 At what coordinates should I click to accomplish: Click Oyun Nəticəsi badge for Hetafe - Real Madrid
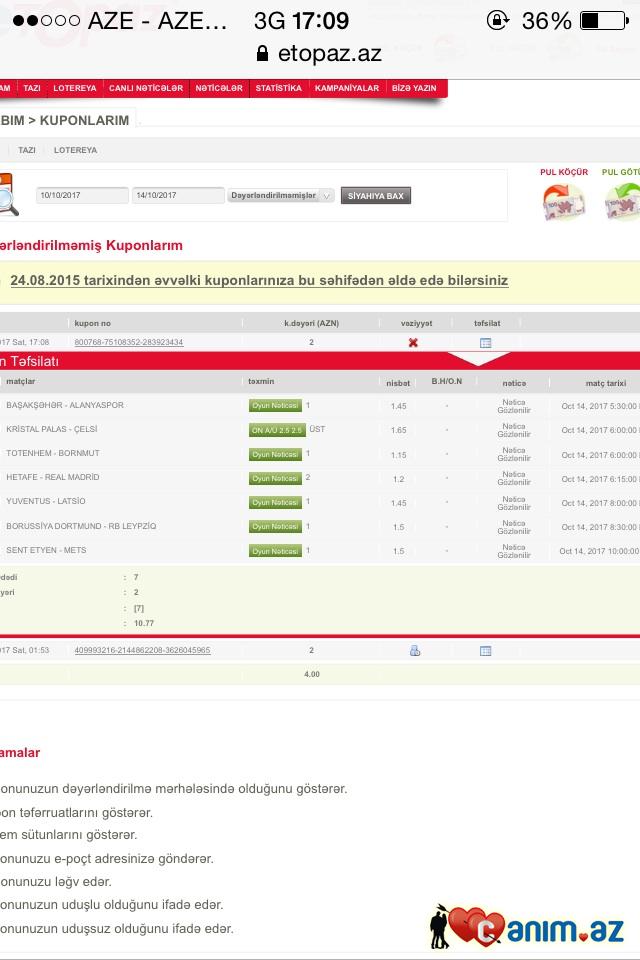(275, 478)
